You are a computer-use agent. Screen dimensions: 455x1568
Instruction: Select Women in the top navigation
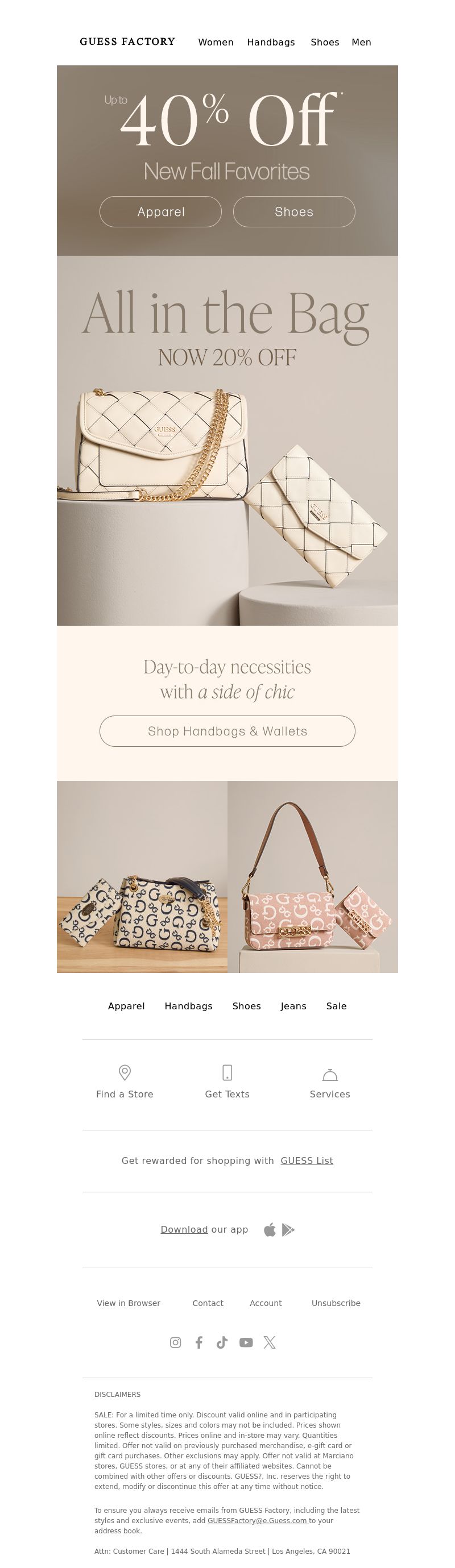[216, 42]
